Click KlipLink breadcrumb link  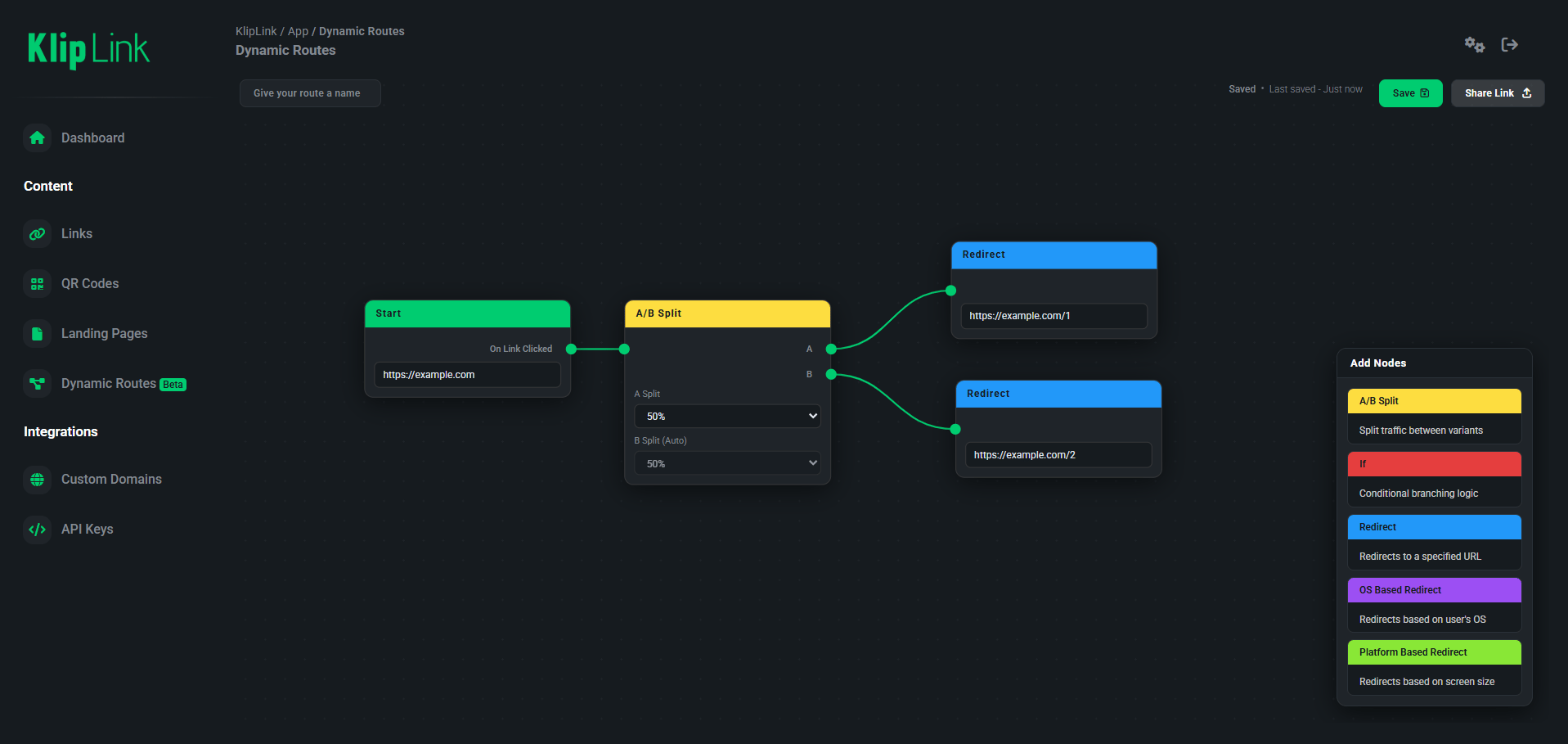tap(256, 31)
